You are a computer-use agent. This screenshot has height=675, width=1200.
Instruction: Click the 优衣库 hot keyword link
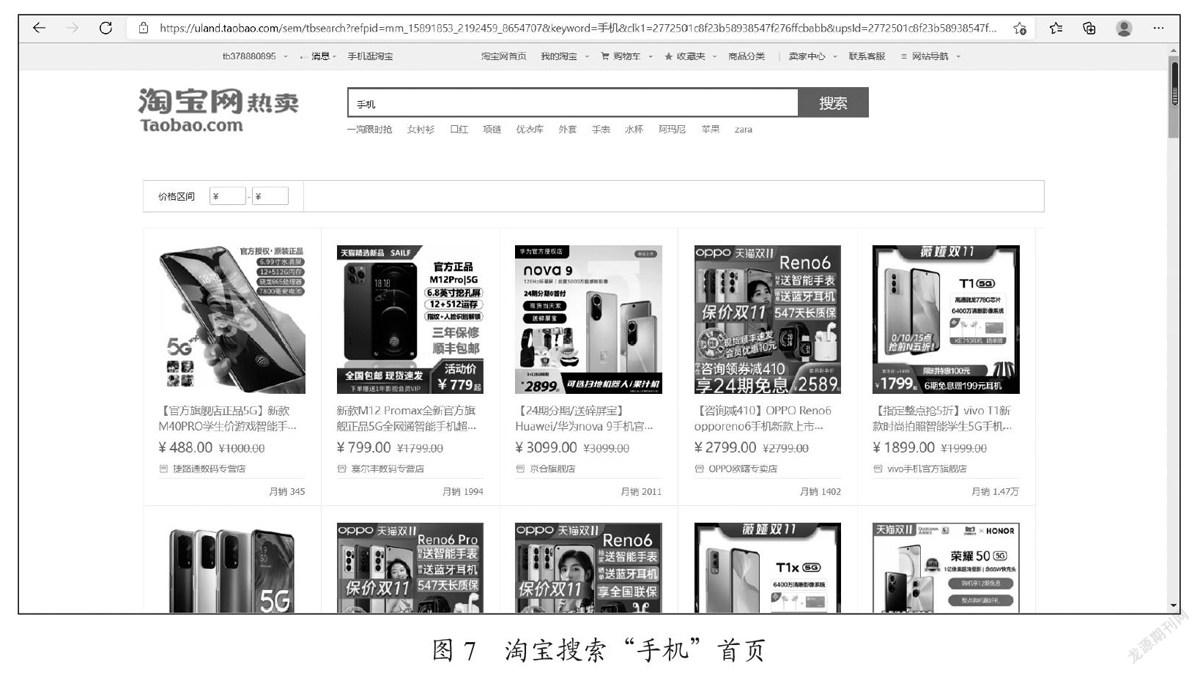(529, 129)
